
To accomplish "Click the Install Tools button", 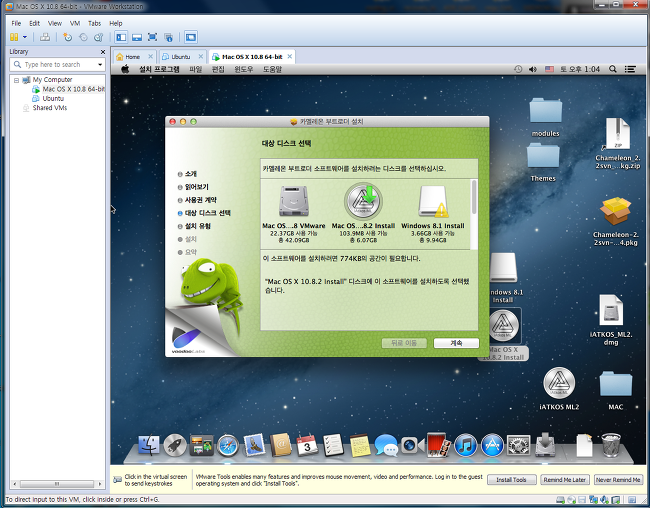I will [x=512, y=480].
